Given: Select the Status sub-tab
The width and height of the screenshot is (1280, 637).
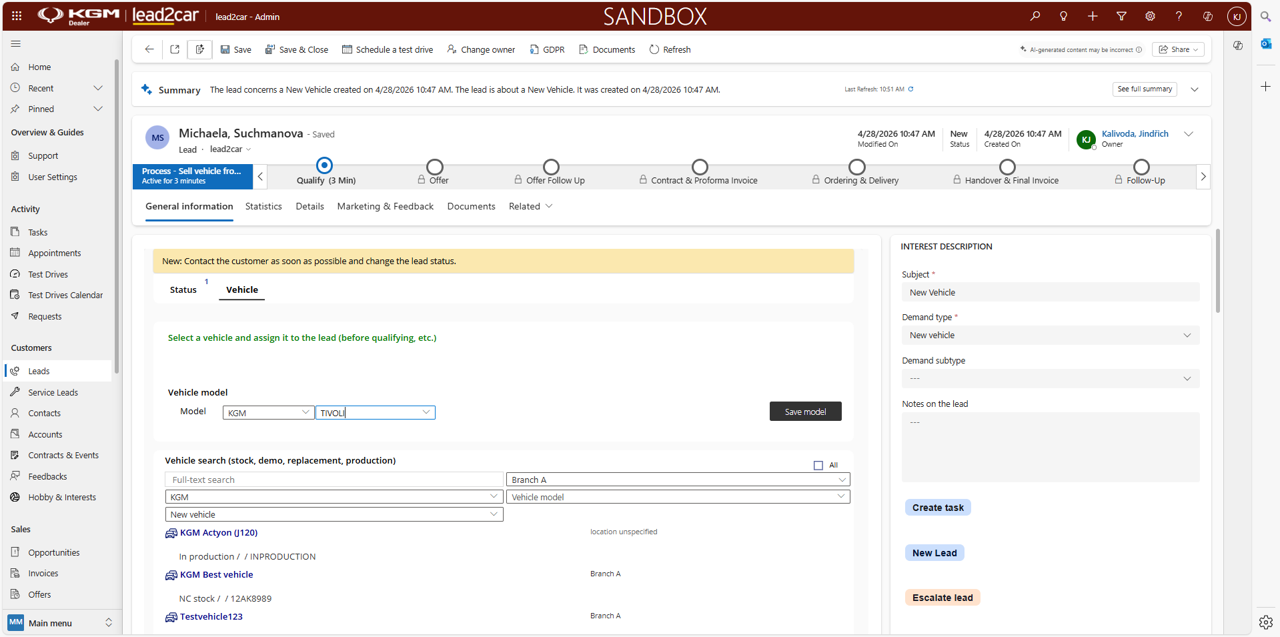Looking at the screenshot, I should pyautogui.click(x=183, y=290).
